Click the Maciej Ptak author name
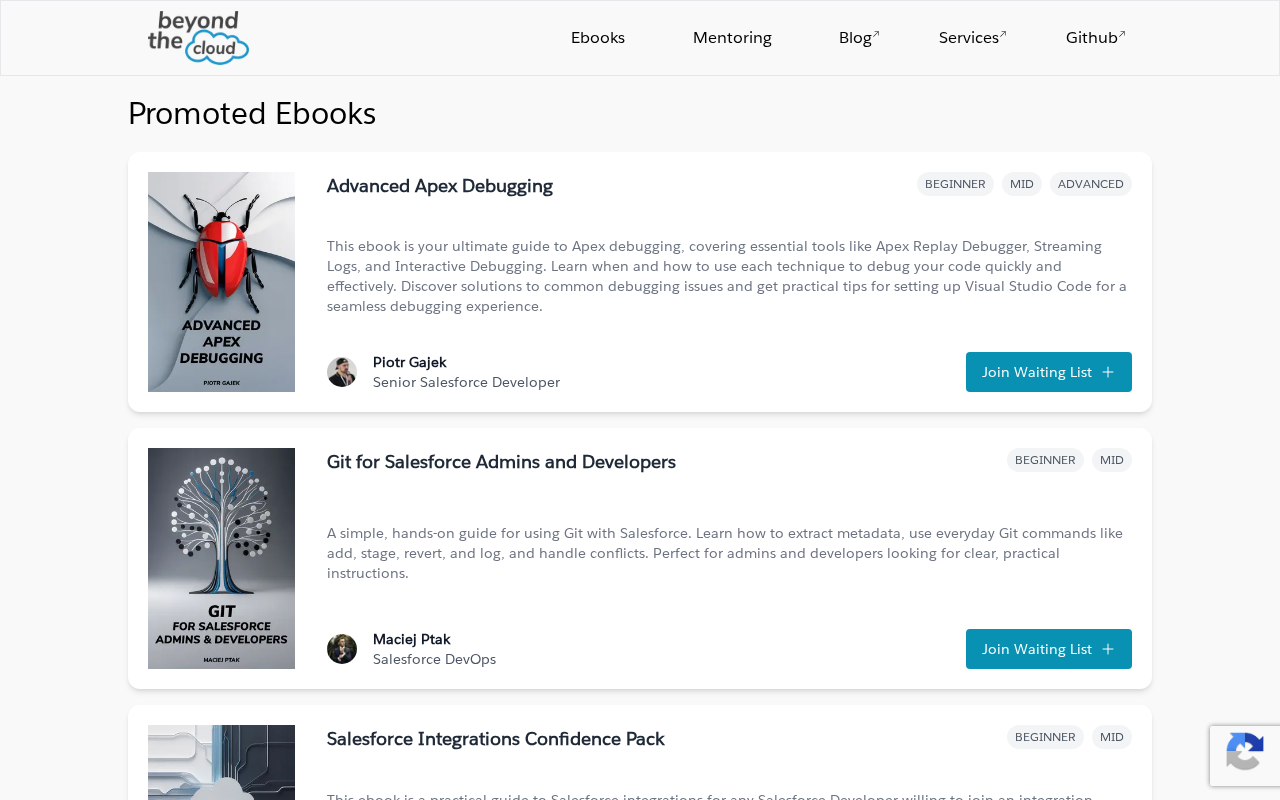The height and width of the screenshot is (800, 1280). 412,639
